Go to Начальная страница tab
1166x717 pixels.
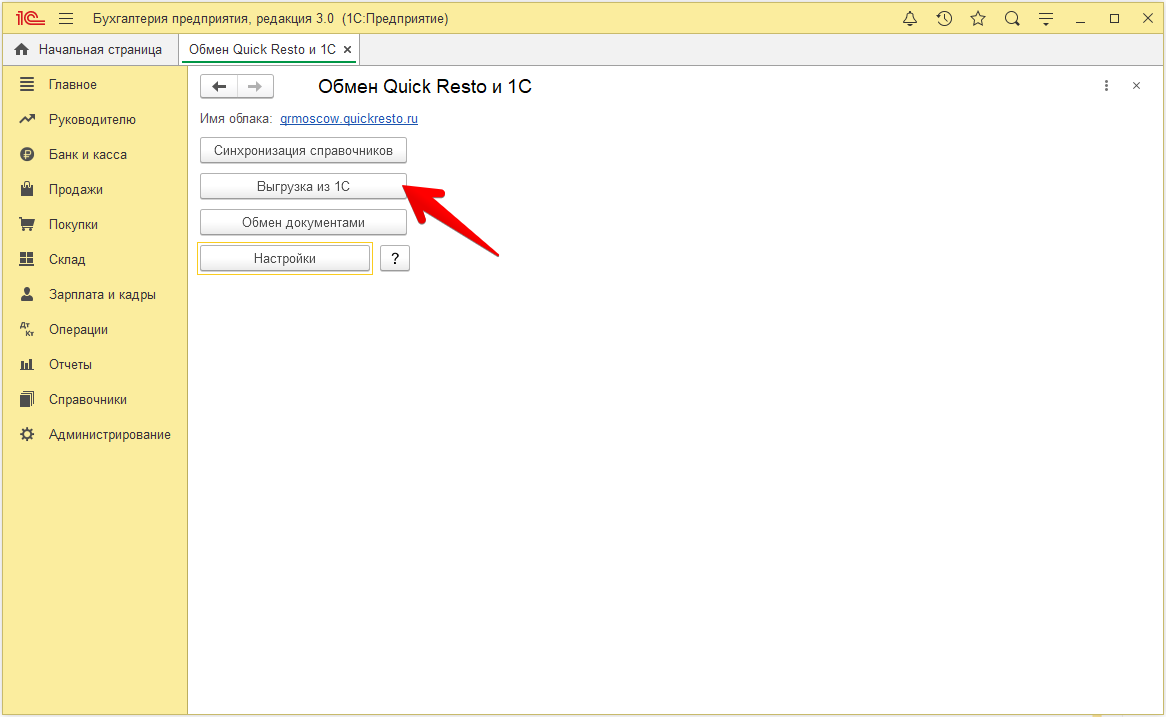coord(90,49)
